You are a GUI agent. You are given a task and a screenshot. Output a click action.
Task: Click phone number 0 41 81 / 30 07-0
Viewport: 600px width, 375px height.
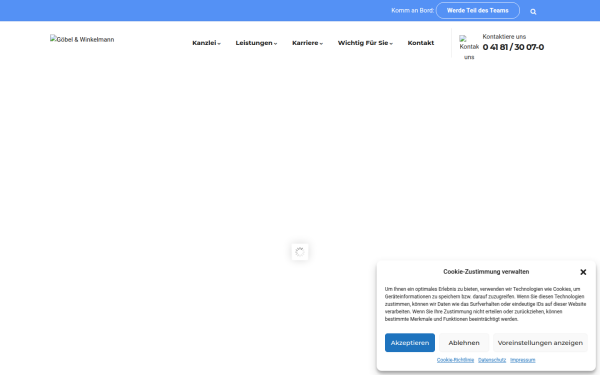coord(513,47)
